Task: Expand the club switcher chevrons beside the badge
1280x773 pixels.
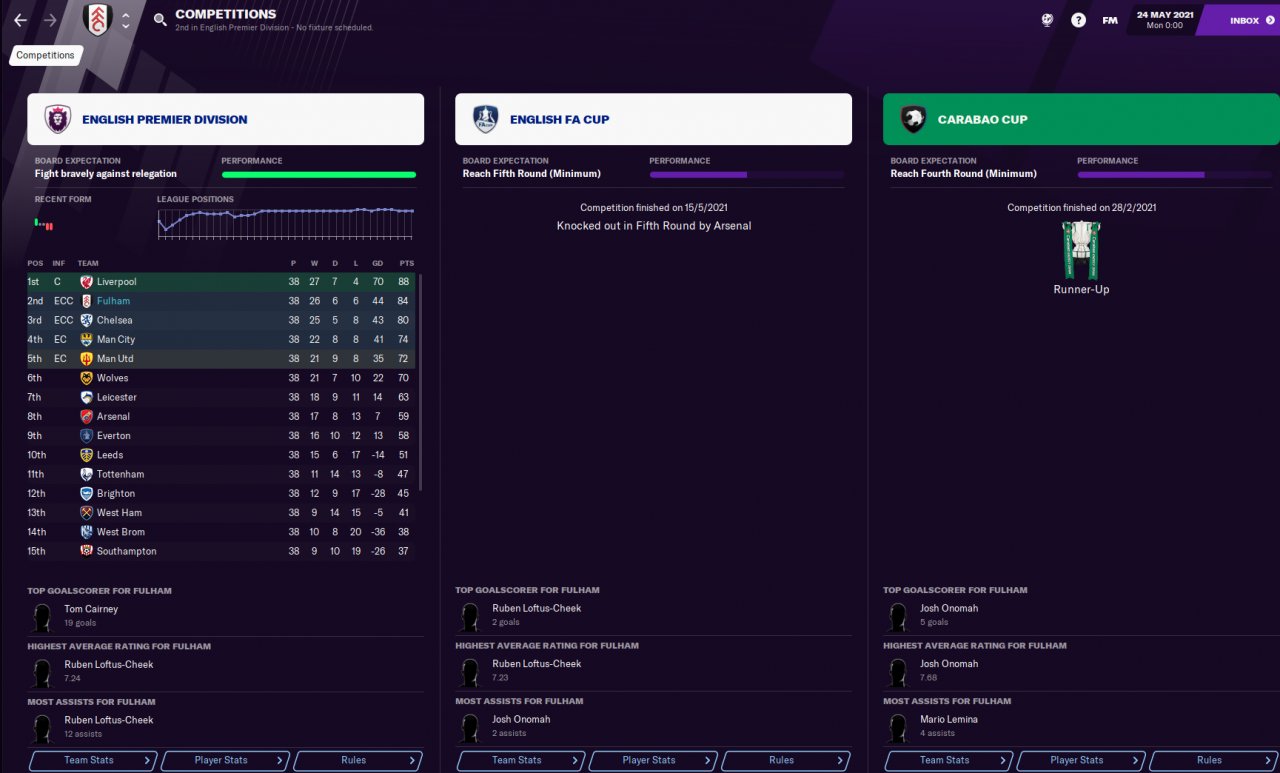Action: coord(126,20)
